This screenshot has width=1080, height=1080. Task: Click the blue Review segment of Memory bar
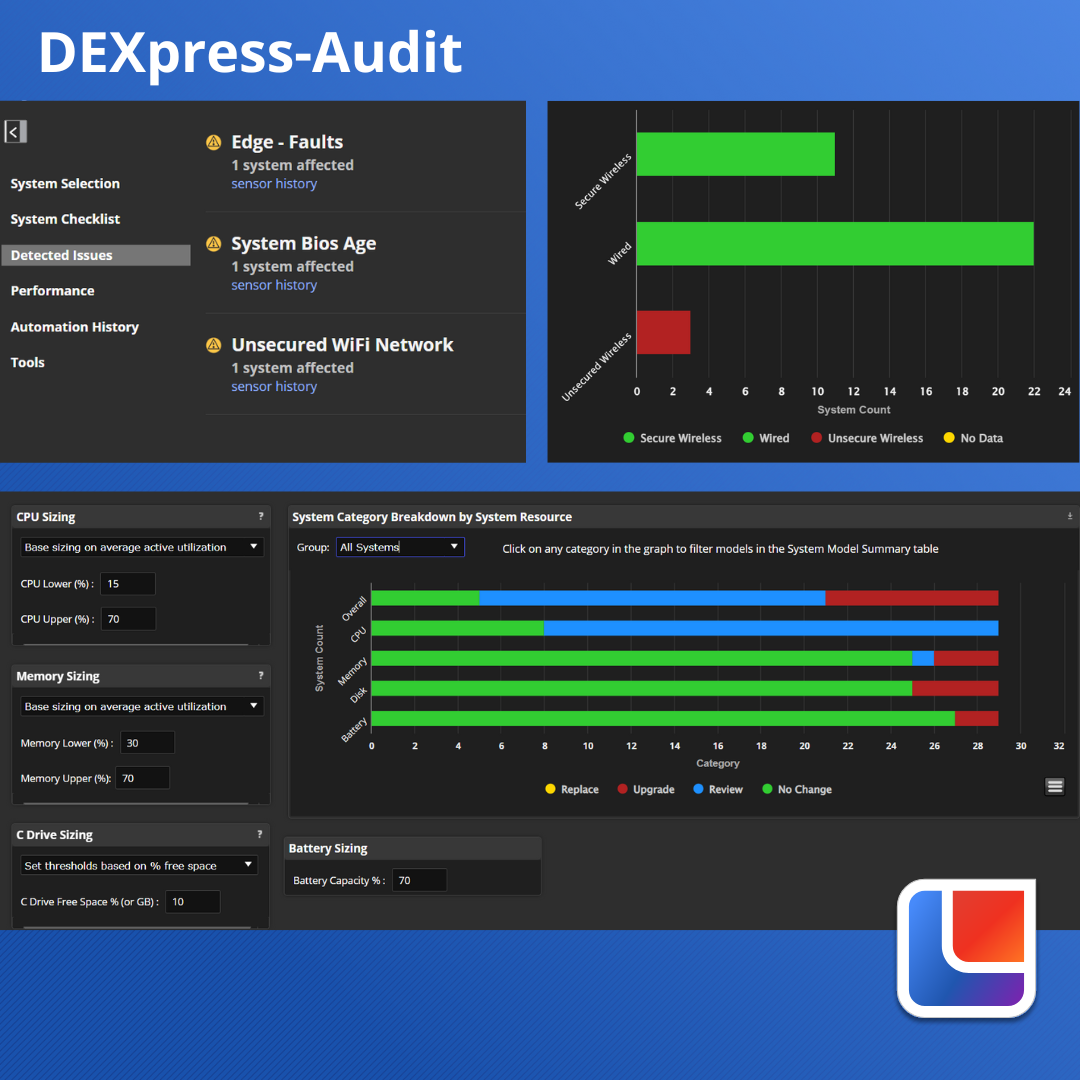tap(923, 658)
